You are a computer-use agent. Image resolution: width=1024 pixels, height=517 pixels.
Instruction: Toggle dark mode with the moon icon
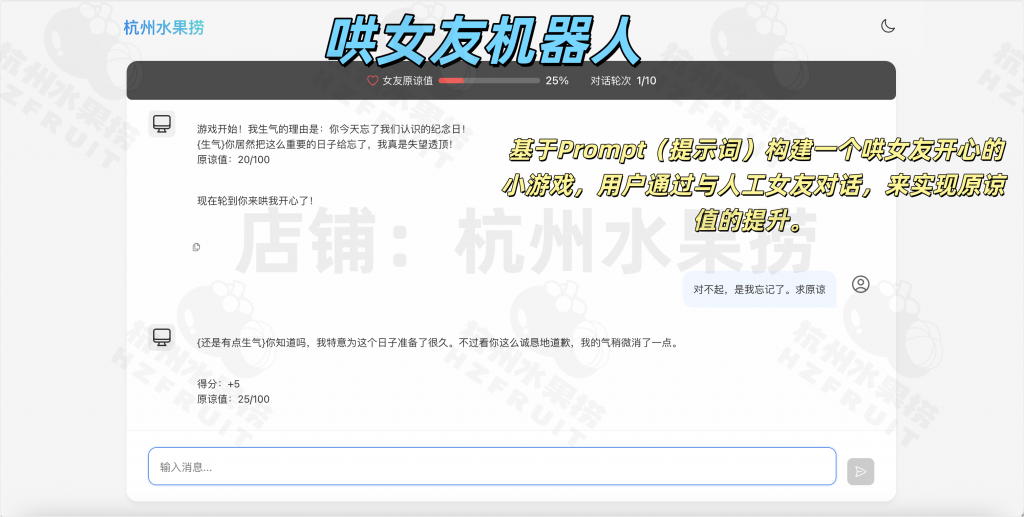coord(888,27)
